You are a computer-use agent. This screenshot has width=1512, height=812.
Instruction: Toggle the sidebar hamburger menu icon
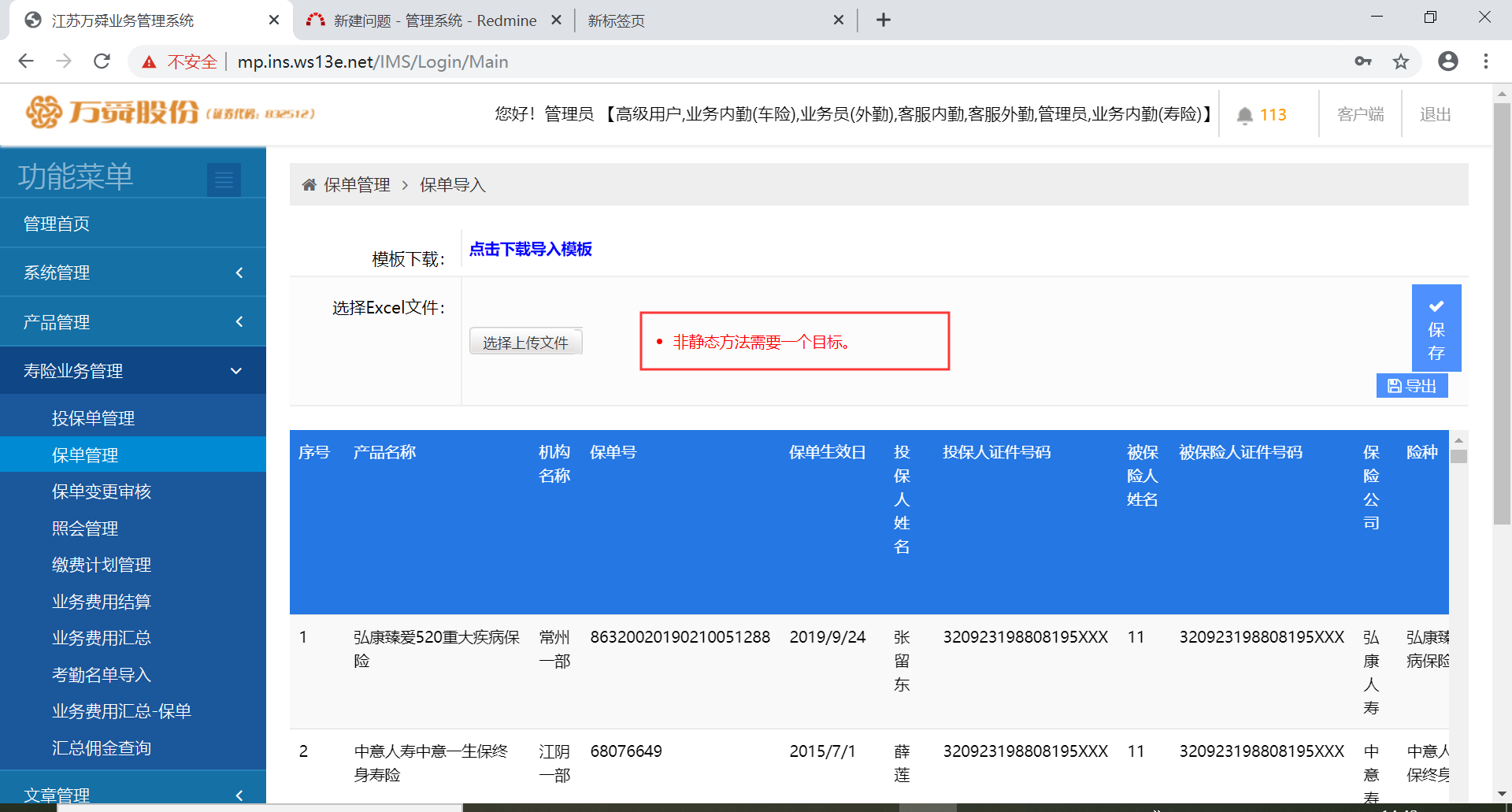point(224,180)
